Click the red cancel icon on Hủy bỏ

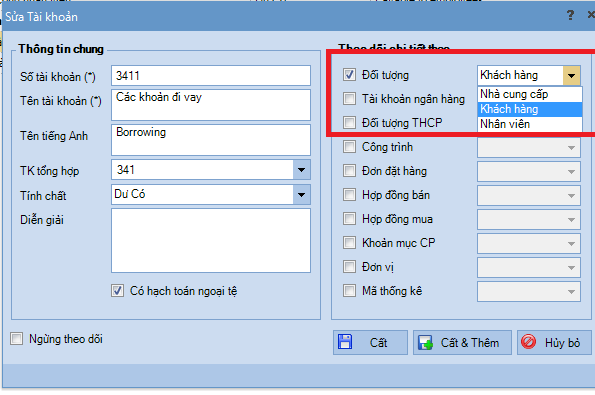(528, 341)
